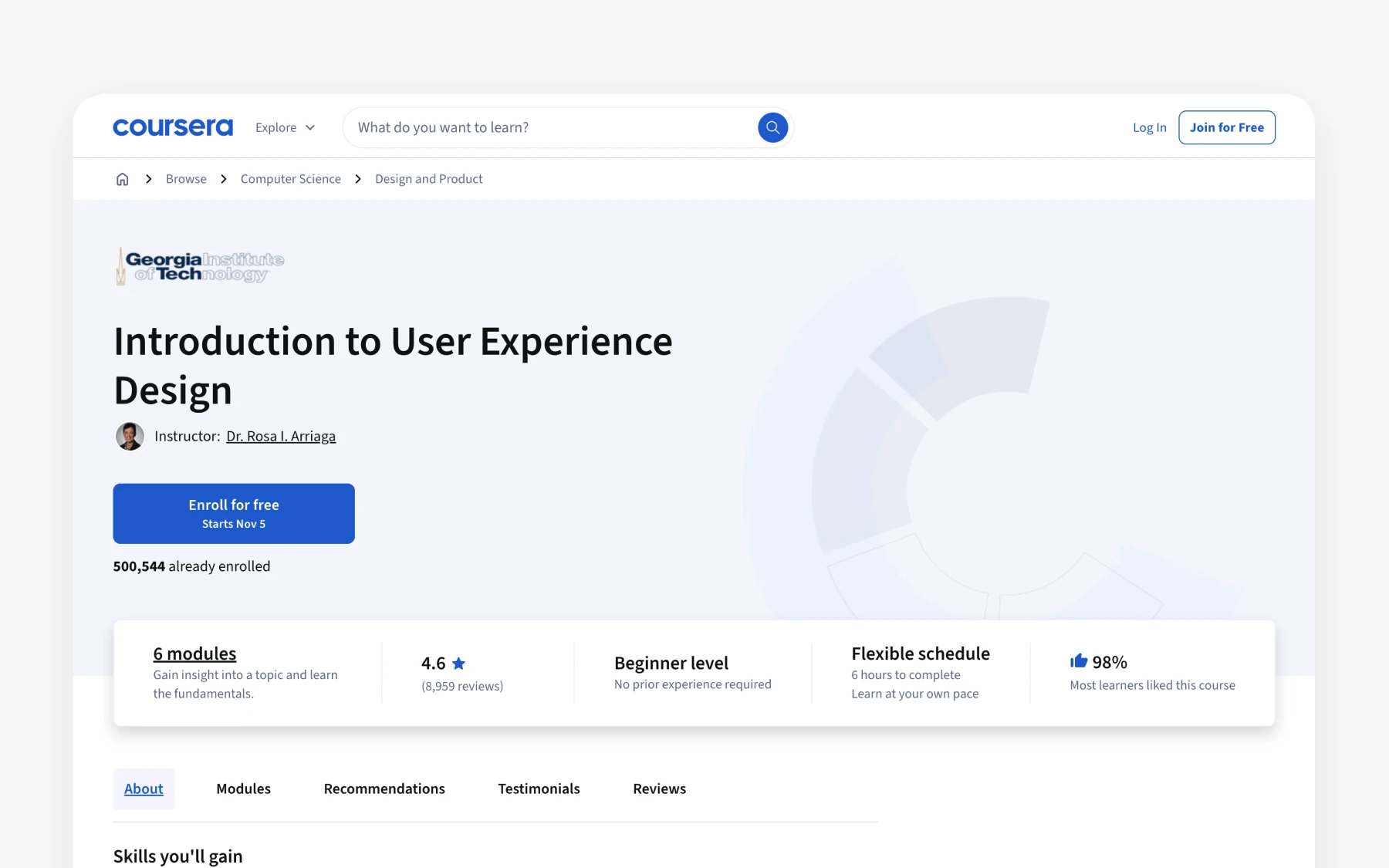1389x868 pixels.
Task: Click the 'Introduction to User Experience Design' title
Action: point(393,366)
